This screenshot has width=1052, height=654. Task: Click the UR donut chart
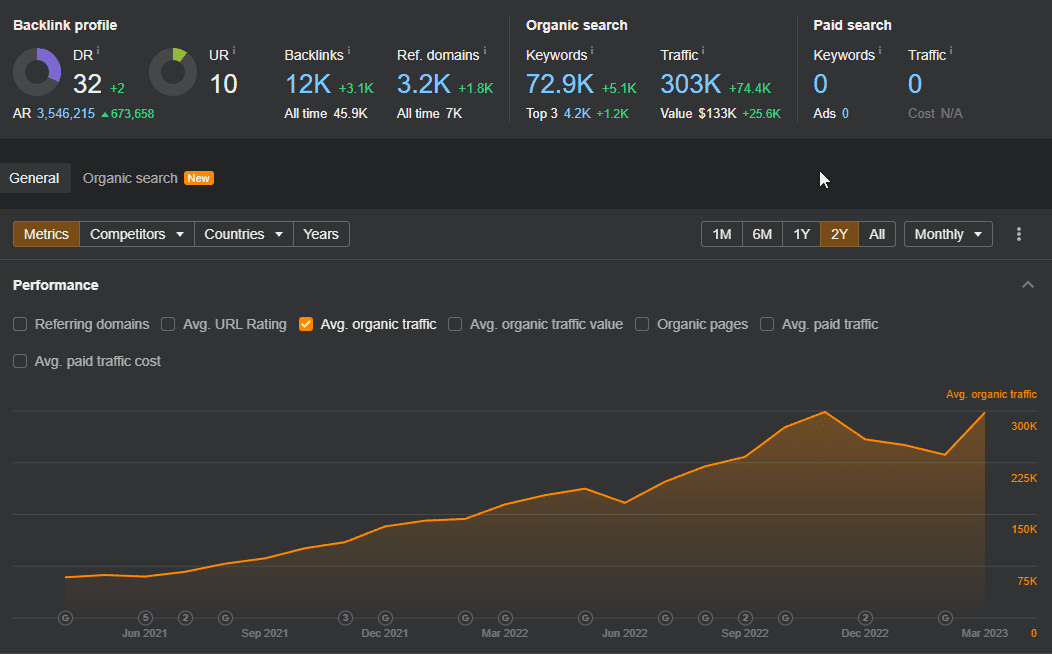(x=173, y=72)
